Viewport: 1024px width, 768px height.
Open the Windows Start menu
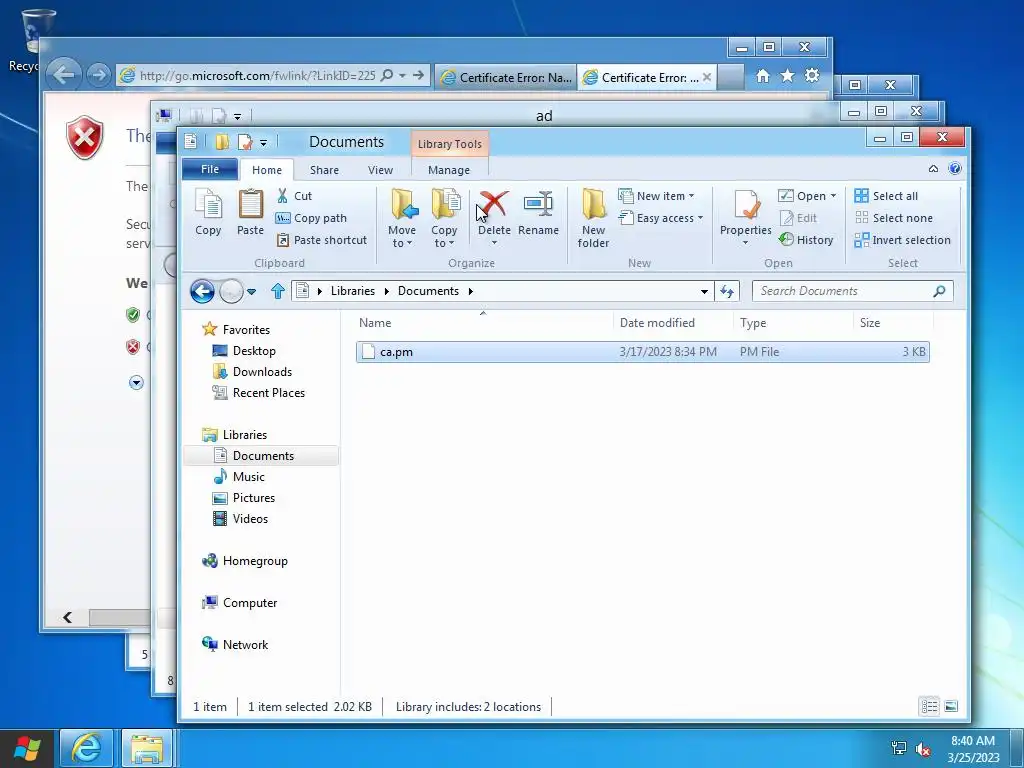27,748
